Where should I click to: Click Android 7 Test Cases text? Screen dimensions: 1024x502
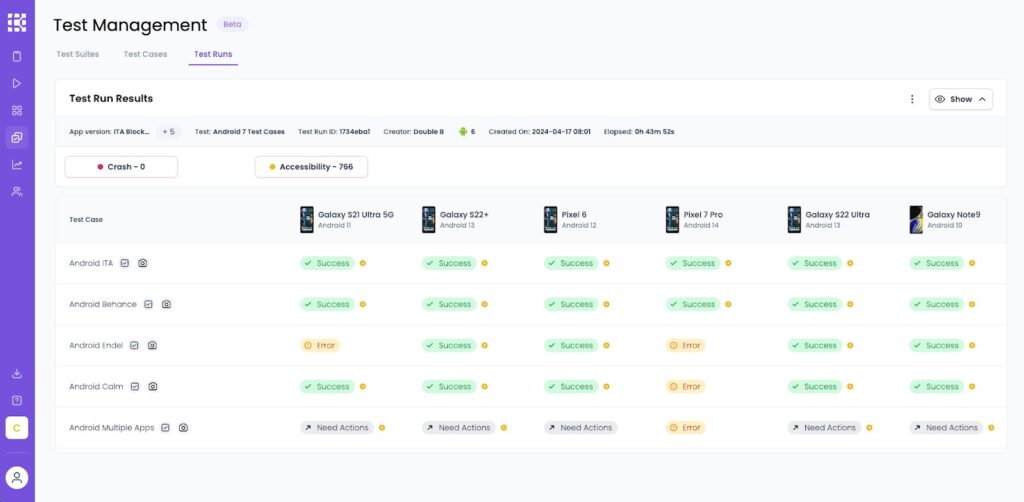(249, 131)
